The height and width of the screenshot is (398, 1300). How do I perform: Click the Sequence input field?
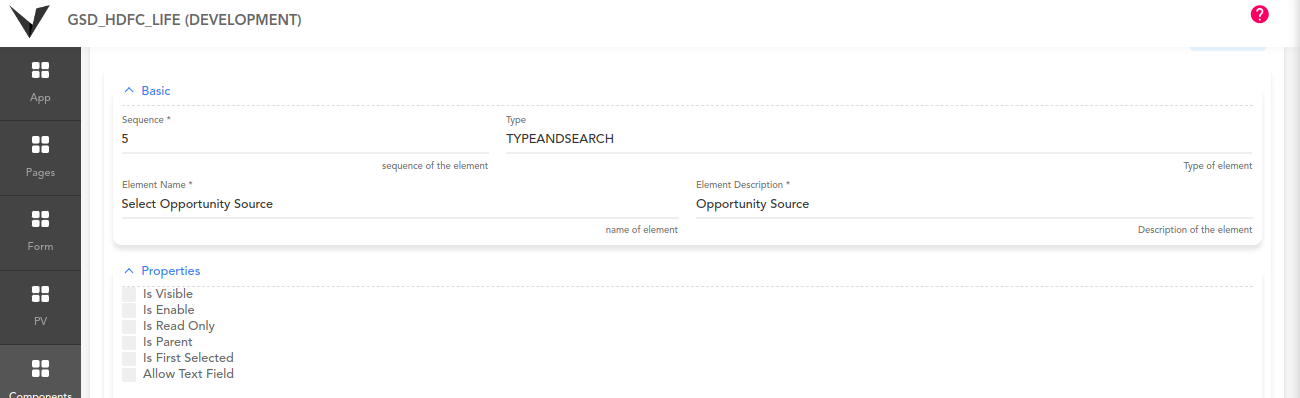point(305,139)
